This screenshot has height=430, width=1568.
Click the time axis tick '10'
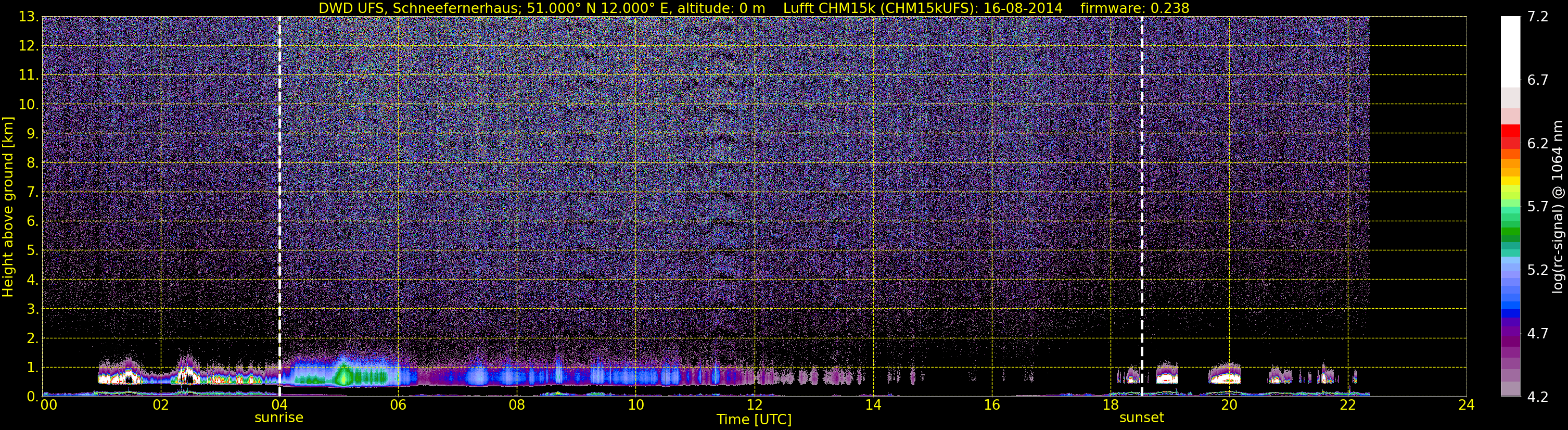[635, 405]
